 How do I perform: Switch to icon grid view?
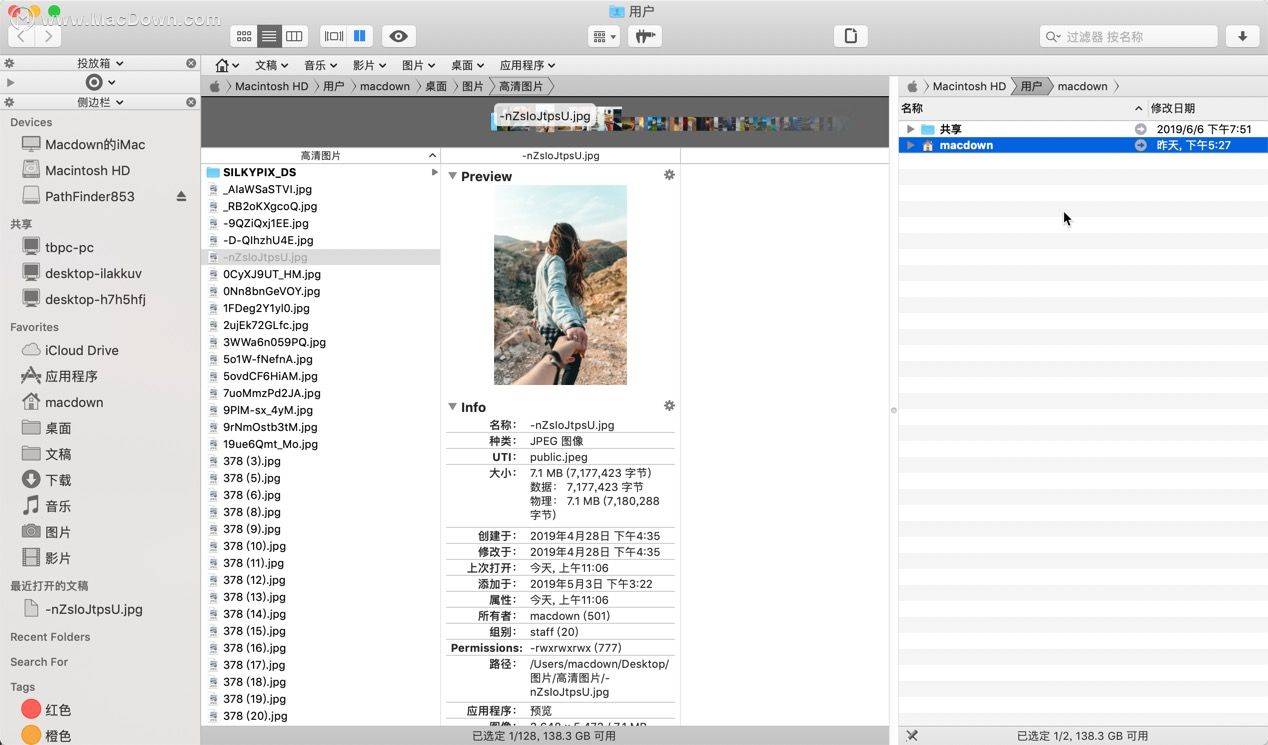point(244,36)
